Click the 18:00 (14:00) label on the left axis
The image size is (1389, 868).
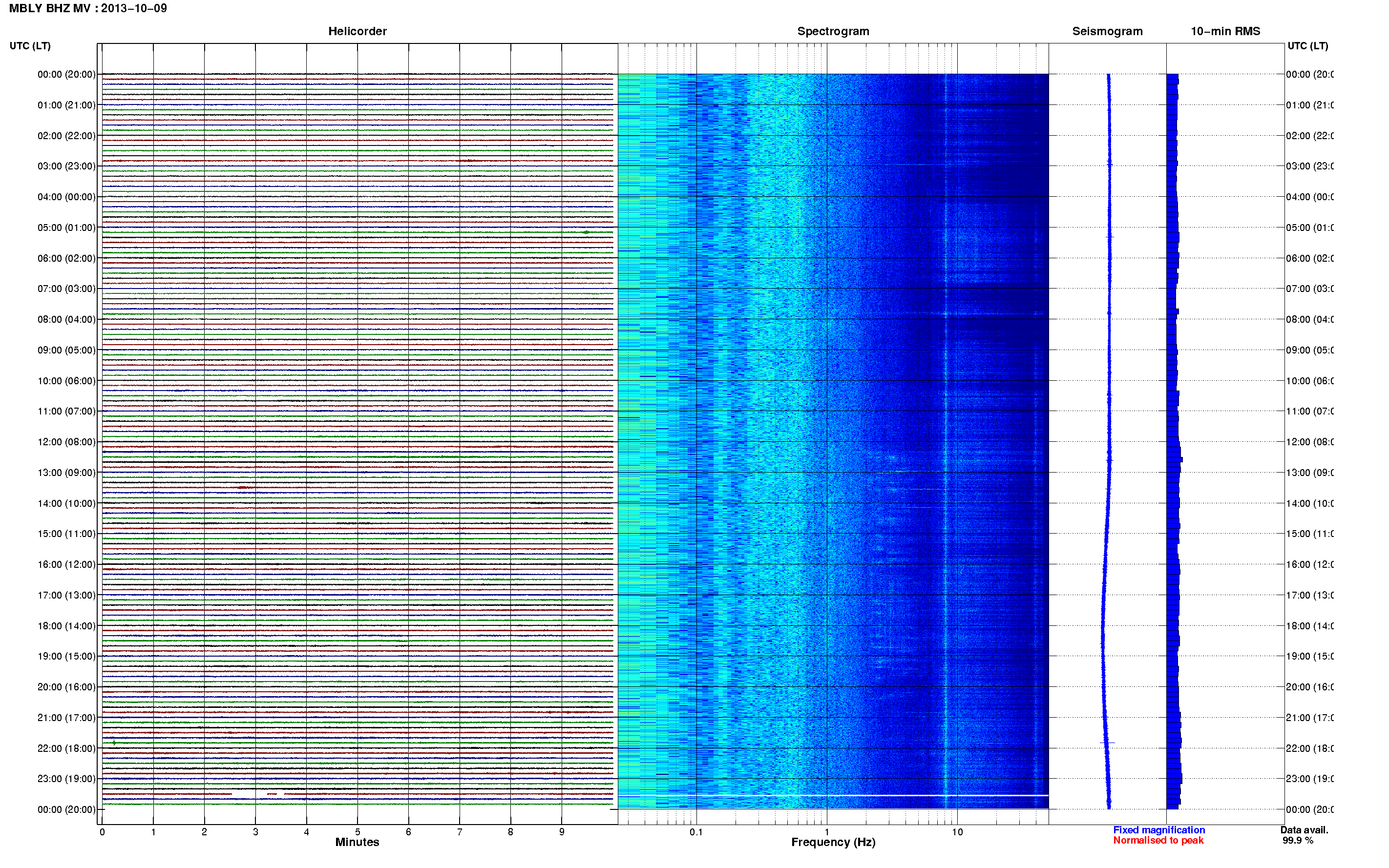(x=66, y=626)
